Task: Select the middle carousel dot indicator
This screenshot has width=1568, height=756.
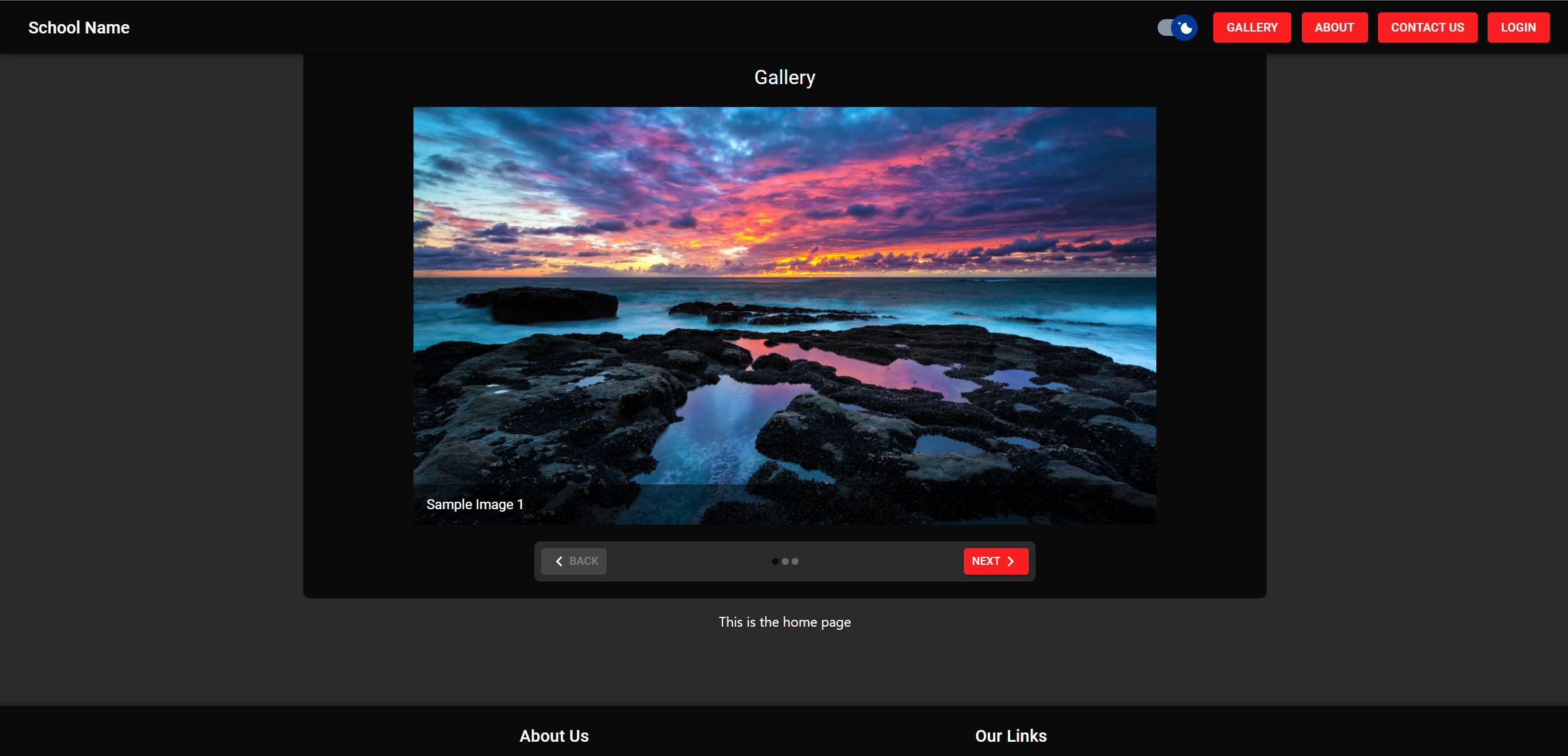Action: (x=785, y=562)
